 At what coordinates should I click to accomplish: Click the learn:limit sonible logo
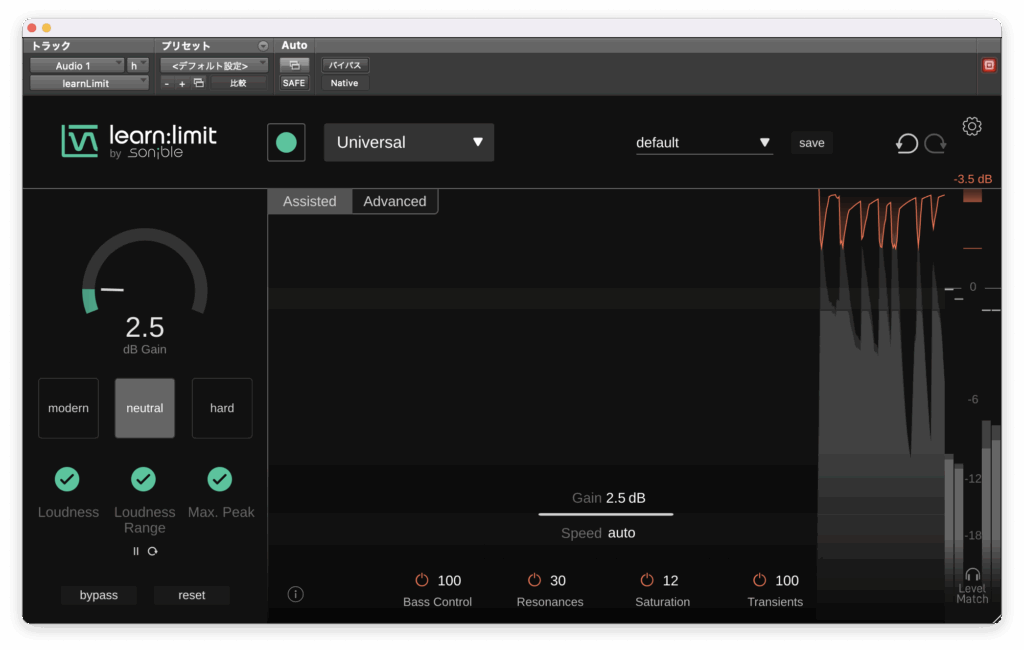(x=138, y=141)
